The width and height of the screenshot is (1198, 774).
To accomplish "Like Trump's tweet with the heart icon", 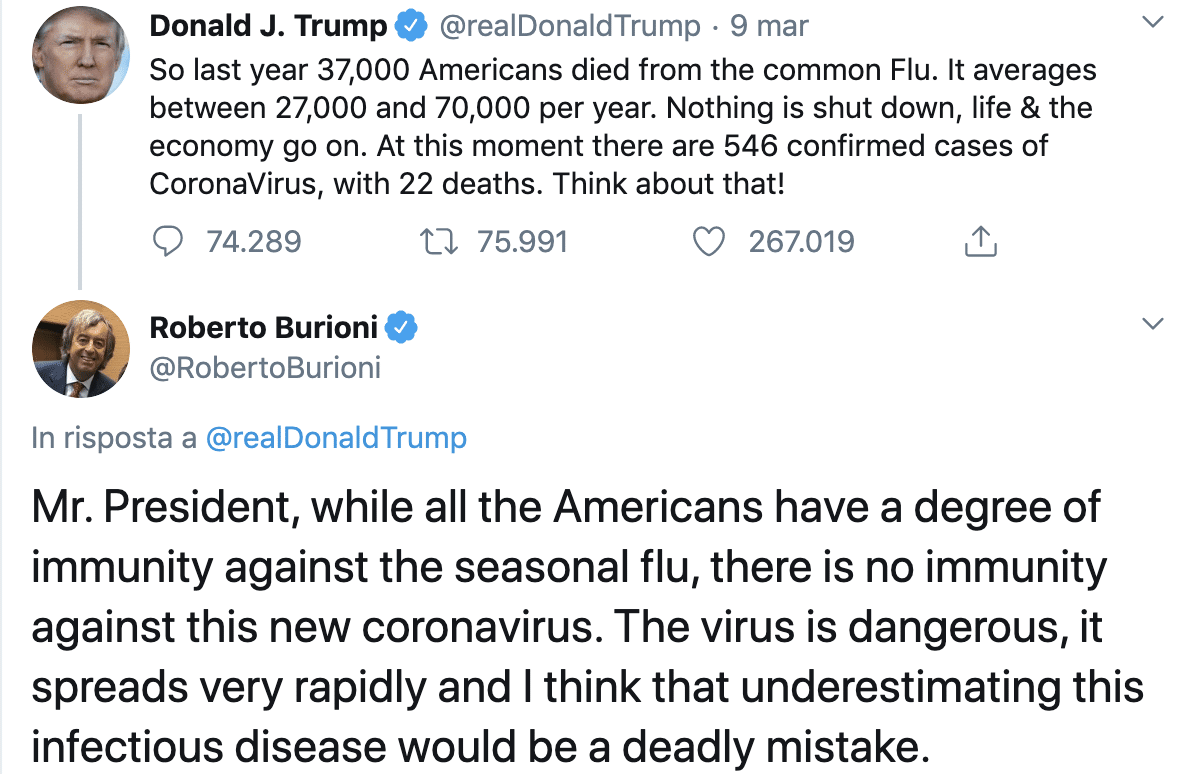I will [709, 241].
